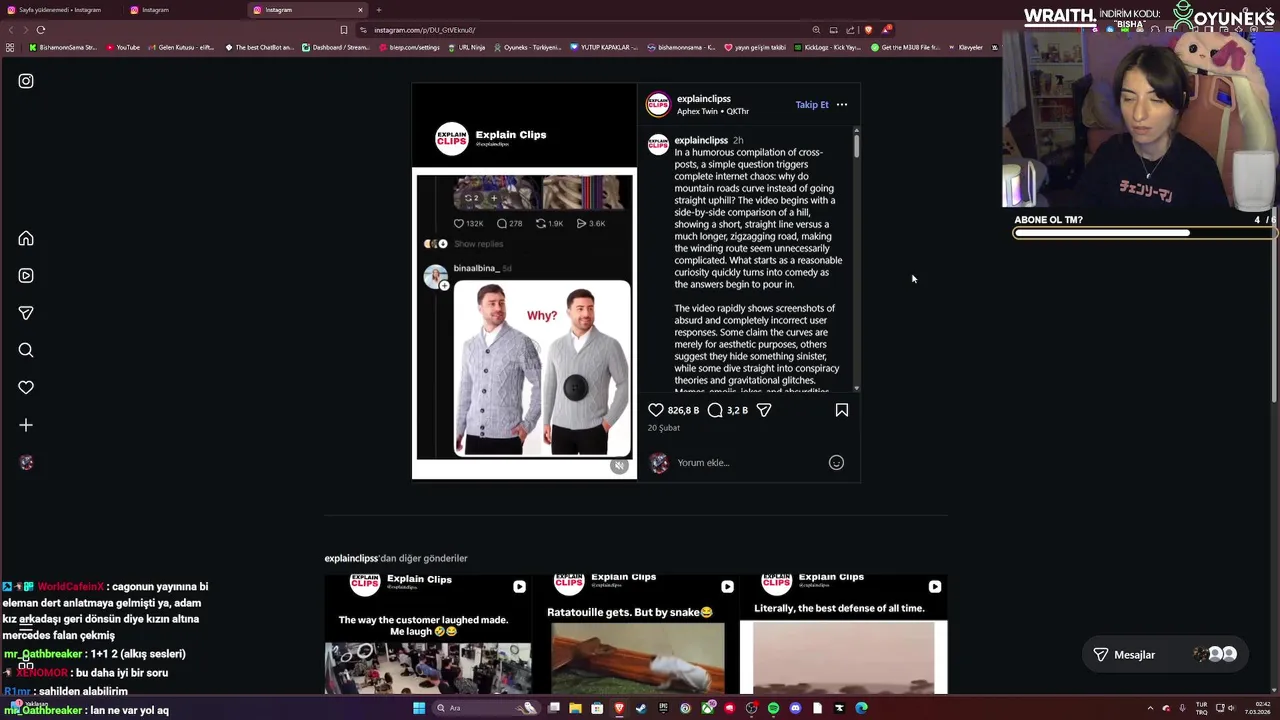Open 'The way the customer laughed' post thumbnail
Screen dimensions: 1280x720
(428, 635)
